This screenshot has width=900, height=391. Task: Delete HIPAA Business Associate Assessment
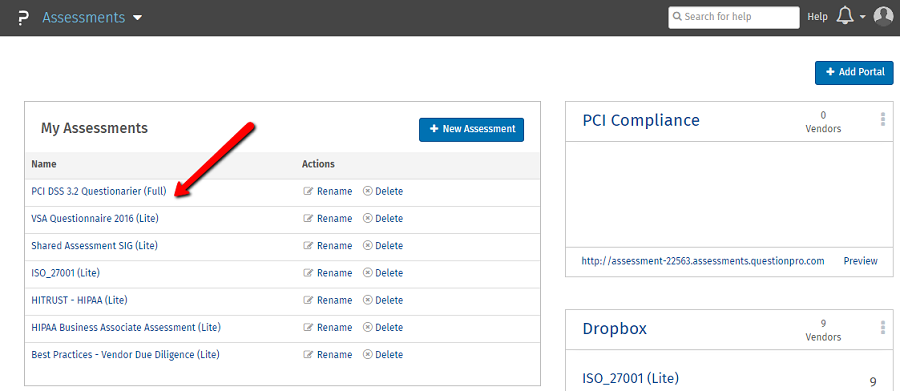[x=383, y=327]
